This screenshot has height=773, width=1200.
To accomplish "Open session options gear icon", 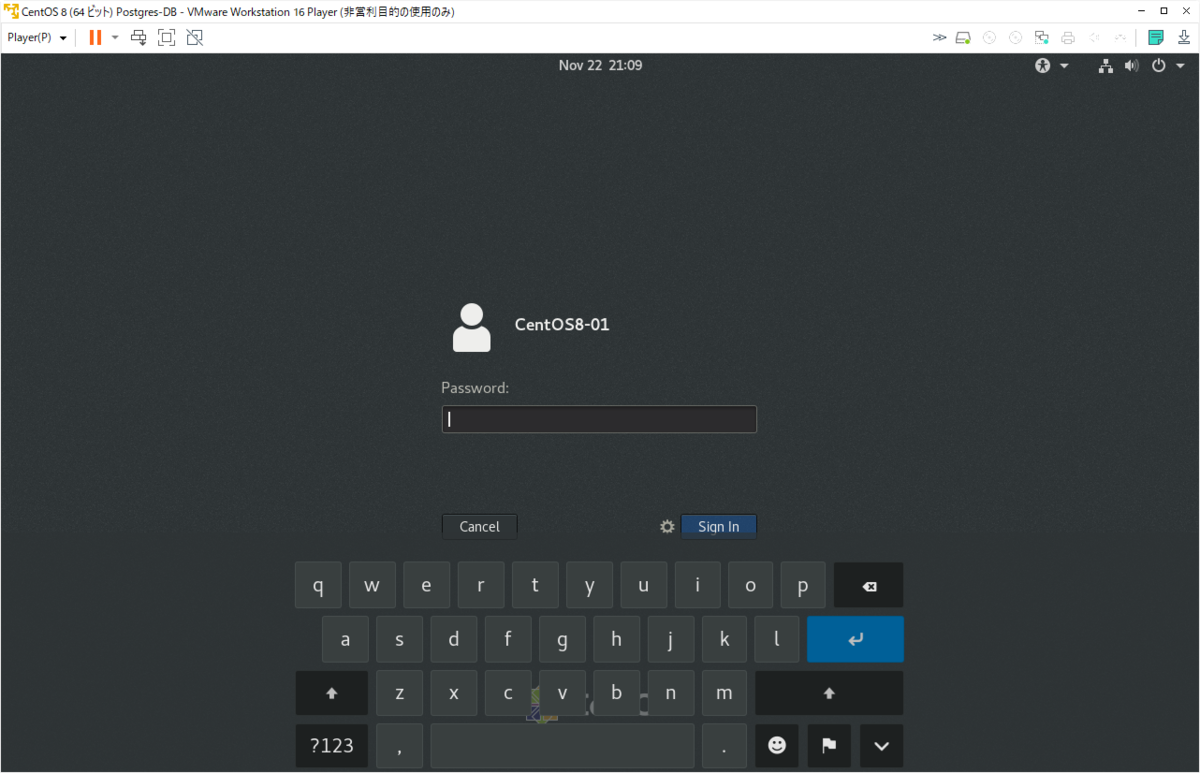I will [x=667, y=526].
